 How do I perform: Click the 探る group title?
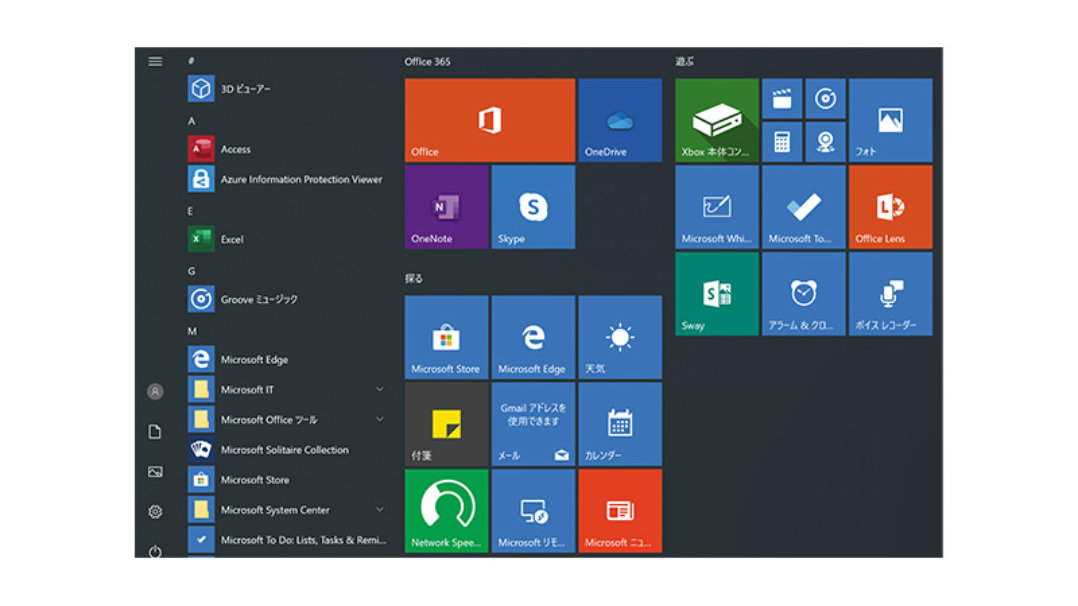tap(414, 279)
